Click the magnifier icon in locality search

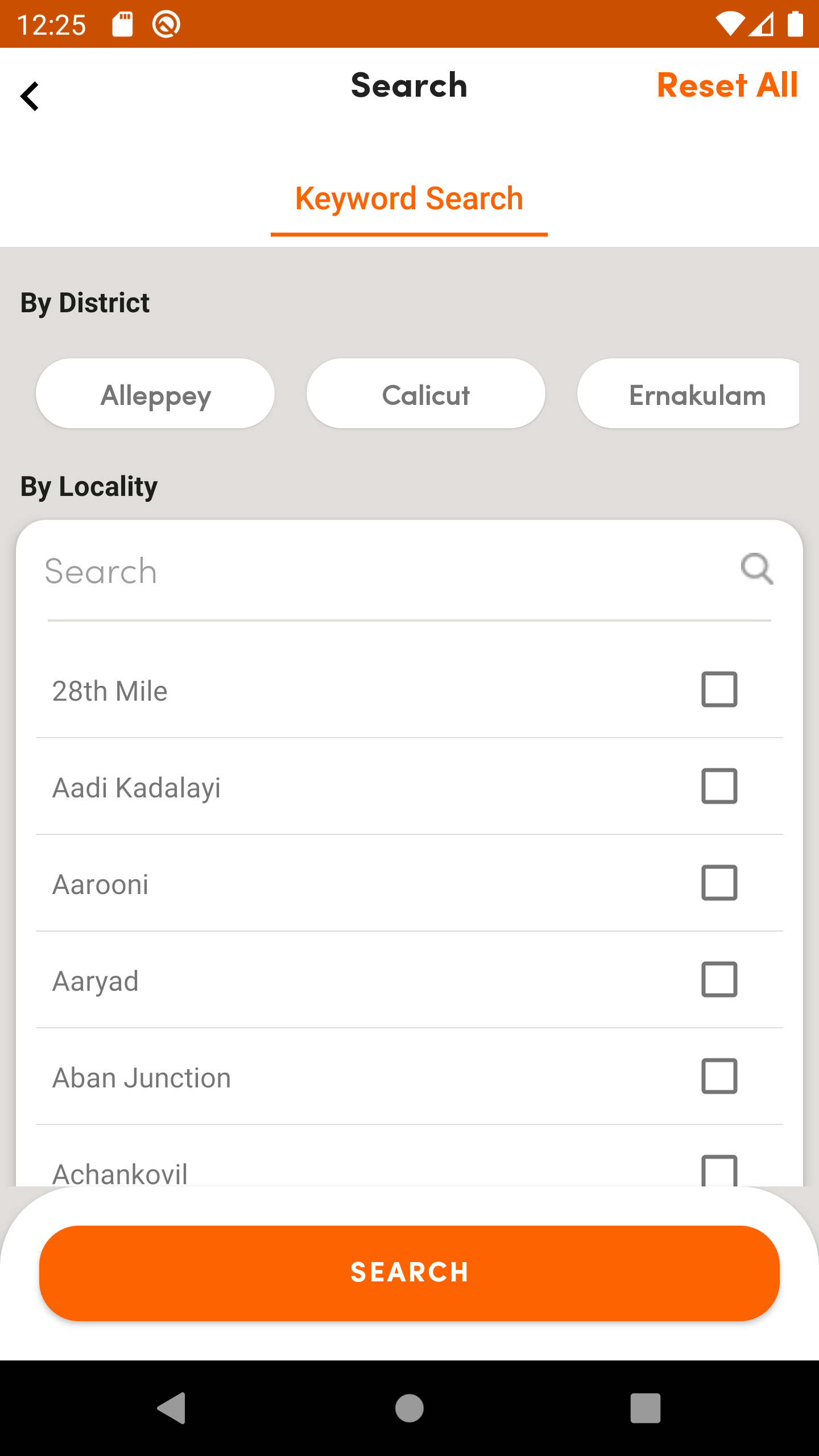pyautogui.click(x=757, y=569)
